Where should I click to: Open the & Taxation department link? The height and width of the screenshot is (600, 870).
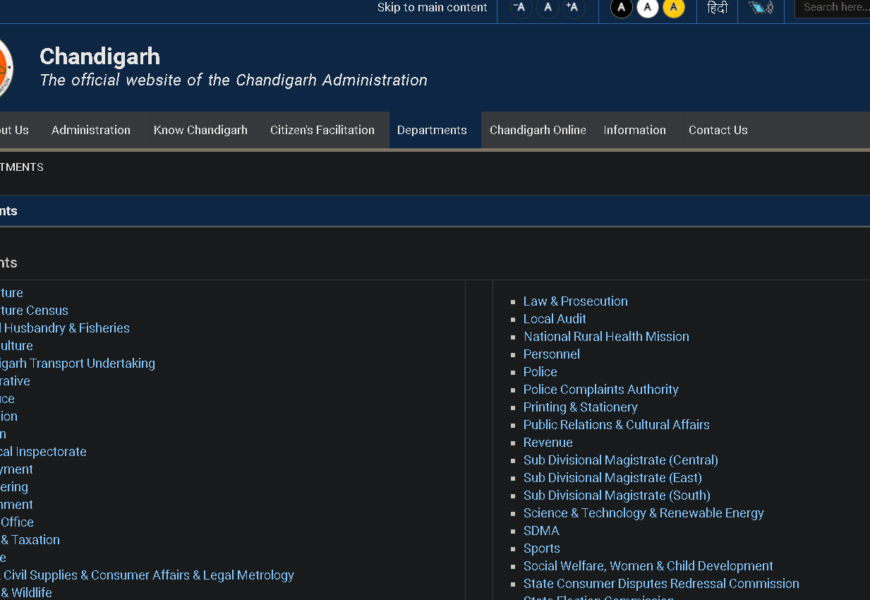point(29,540)
